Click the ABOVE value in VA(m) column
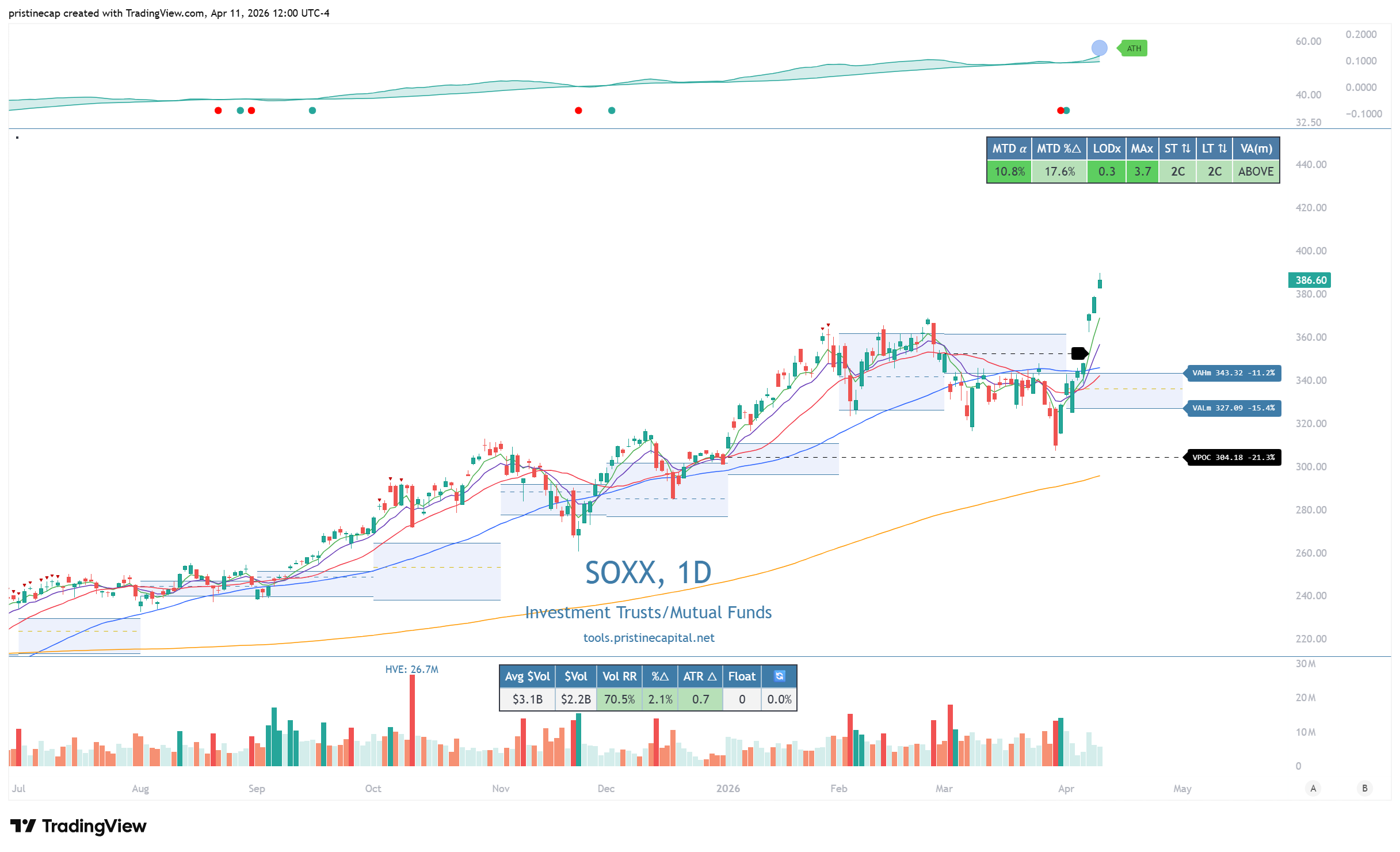 tap(1256, 172)
